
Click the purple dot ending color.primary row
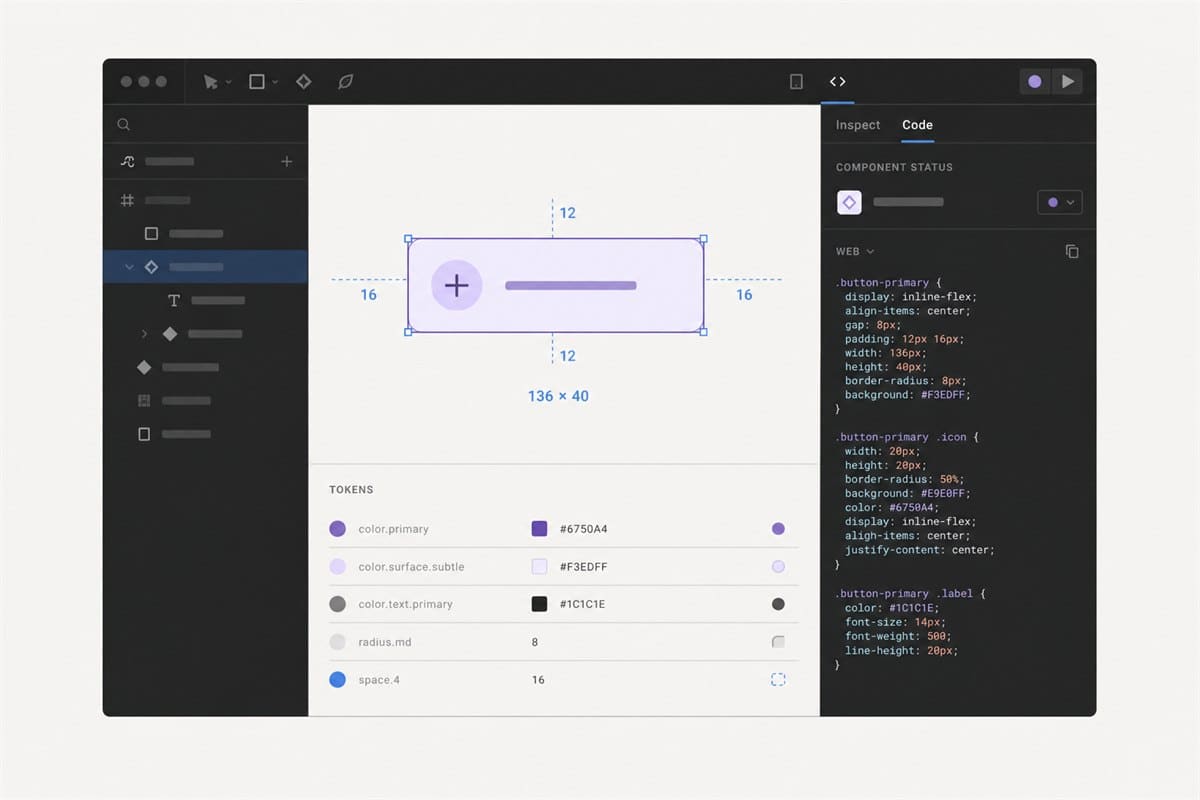[x=778, y=529]
